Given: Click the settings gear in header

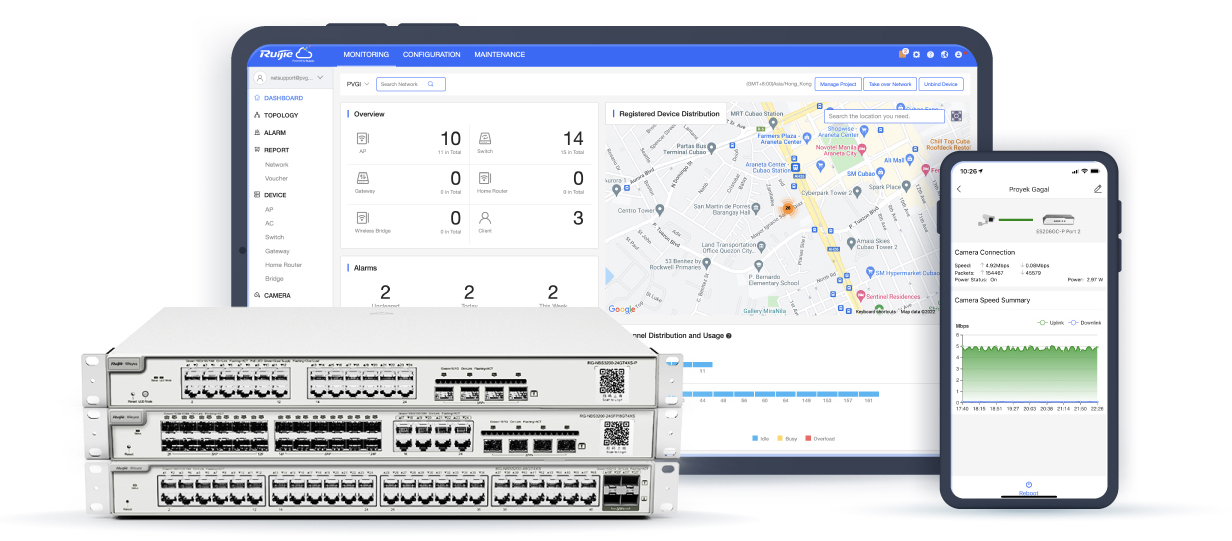Looking at the screenshot, I should (916, 54).
